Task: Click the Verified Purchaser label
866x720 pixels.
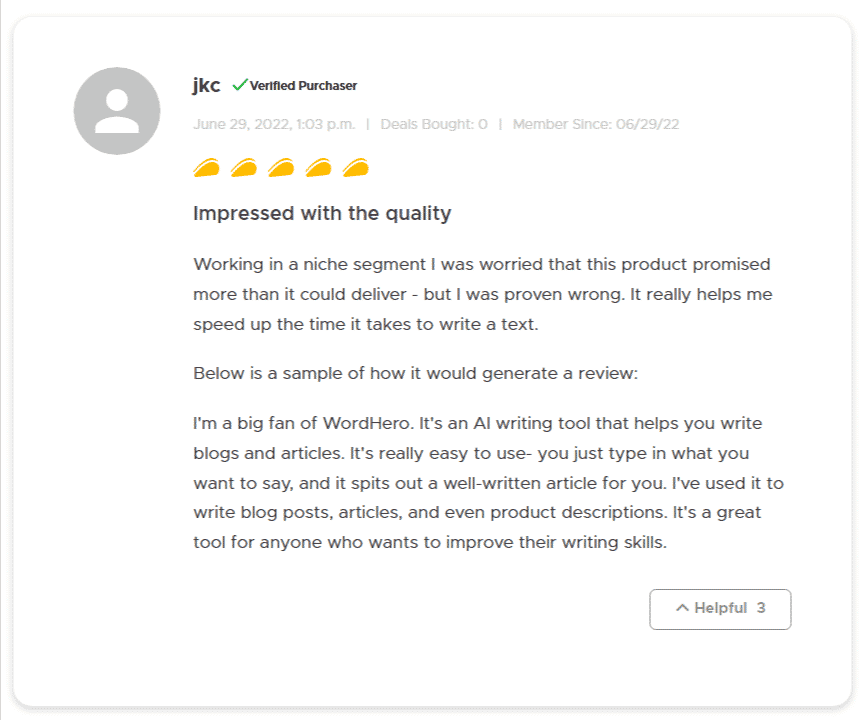Action: pyautogui.click(x=303, y=86)
